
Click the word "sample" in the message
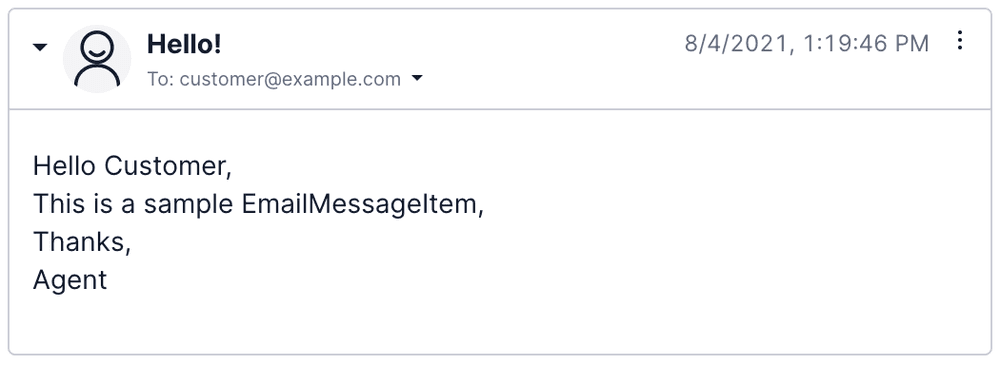pyautogui.click(x=189, y=205)
